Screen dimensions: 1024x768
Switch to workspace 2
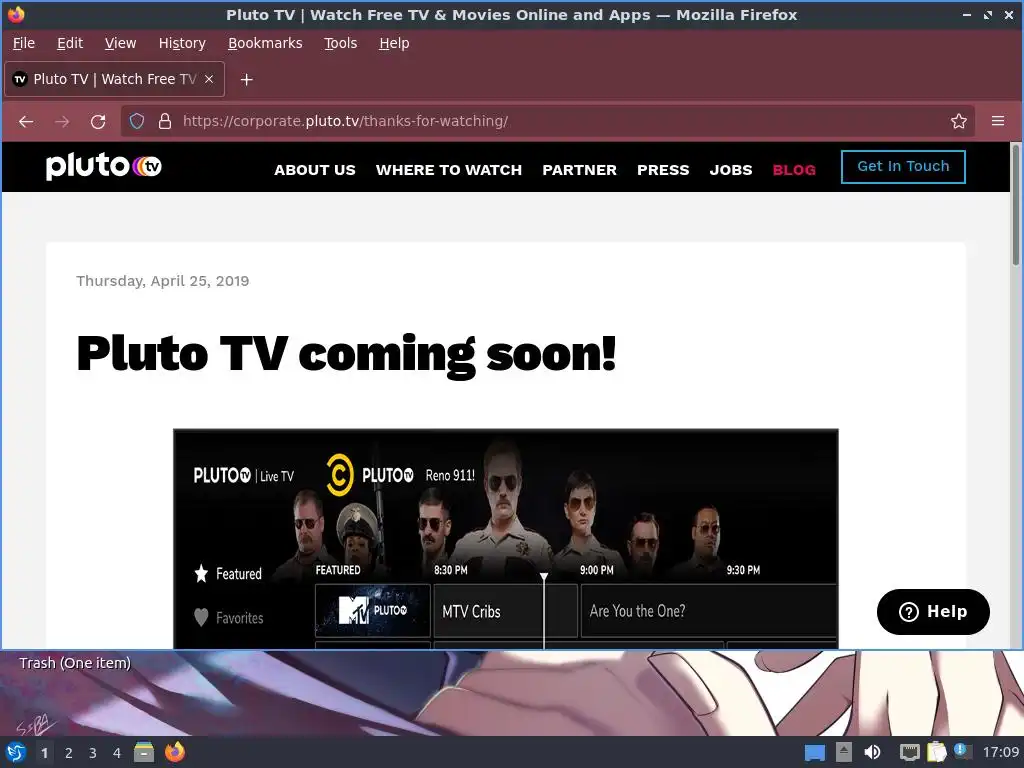[69, 753]
